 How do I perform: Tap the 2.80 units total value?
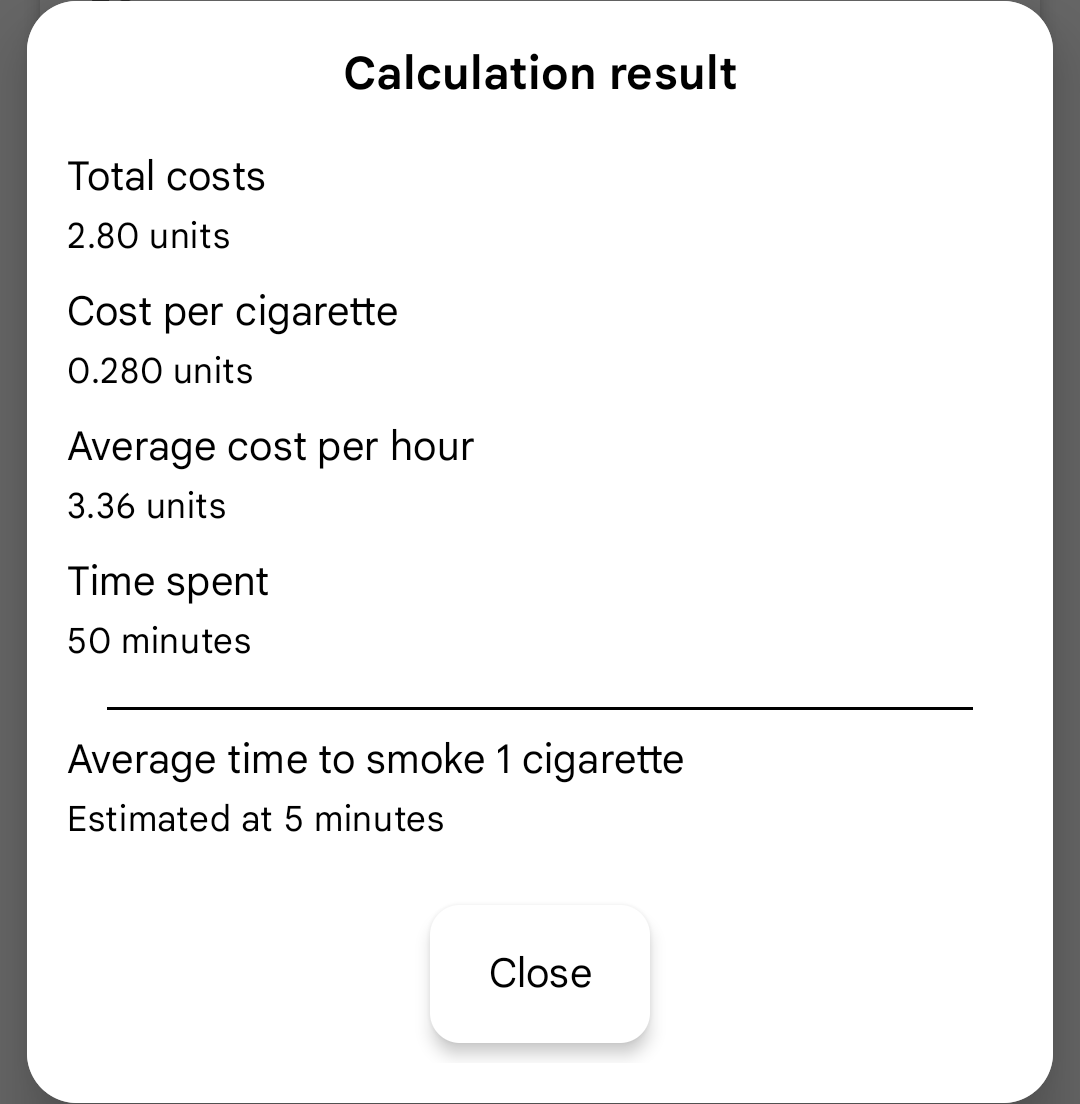[x=149, y=237]
